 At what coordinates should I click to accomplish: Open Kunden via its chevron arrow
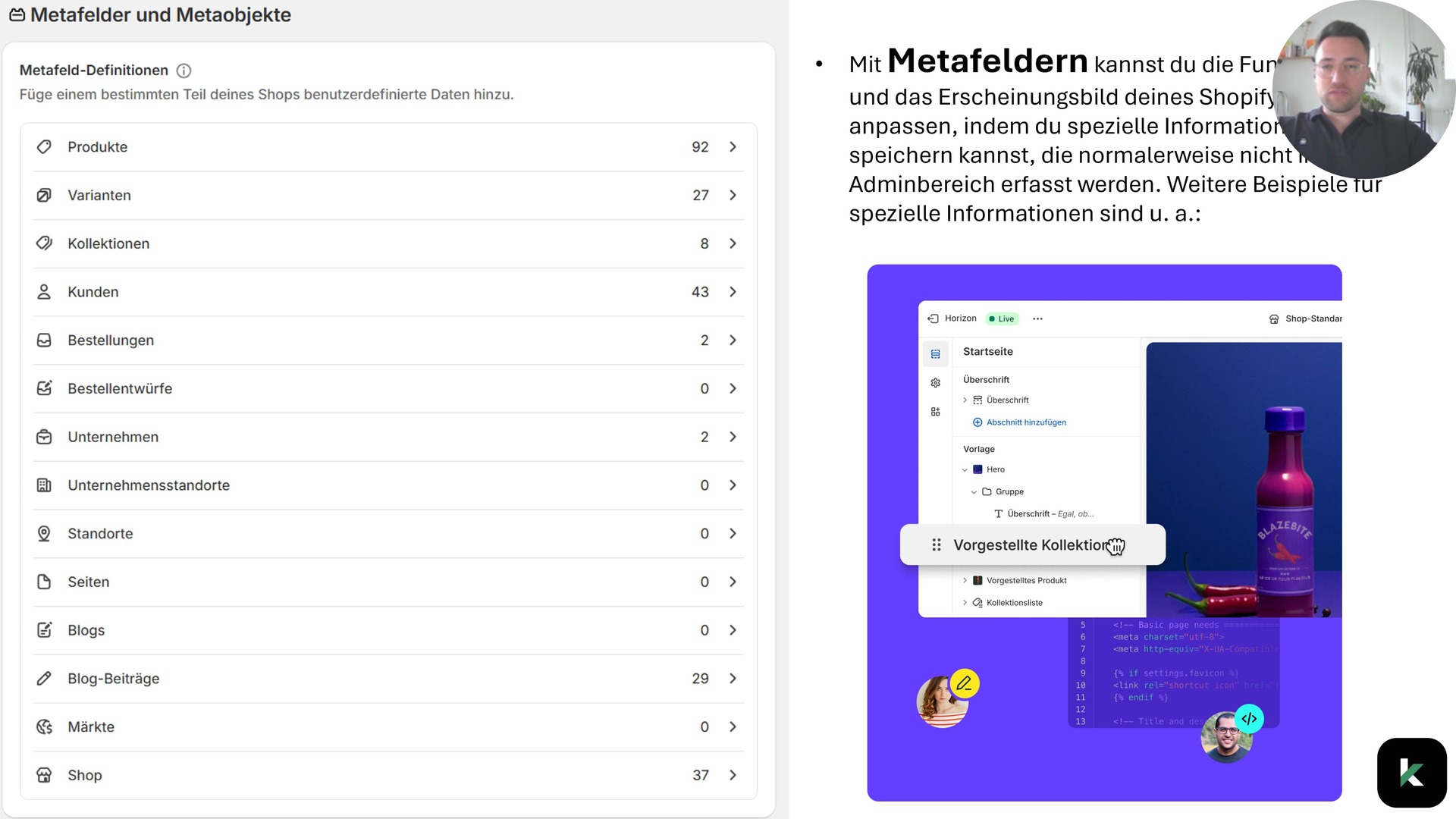(733, 292)
